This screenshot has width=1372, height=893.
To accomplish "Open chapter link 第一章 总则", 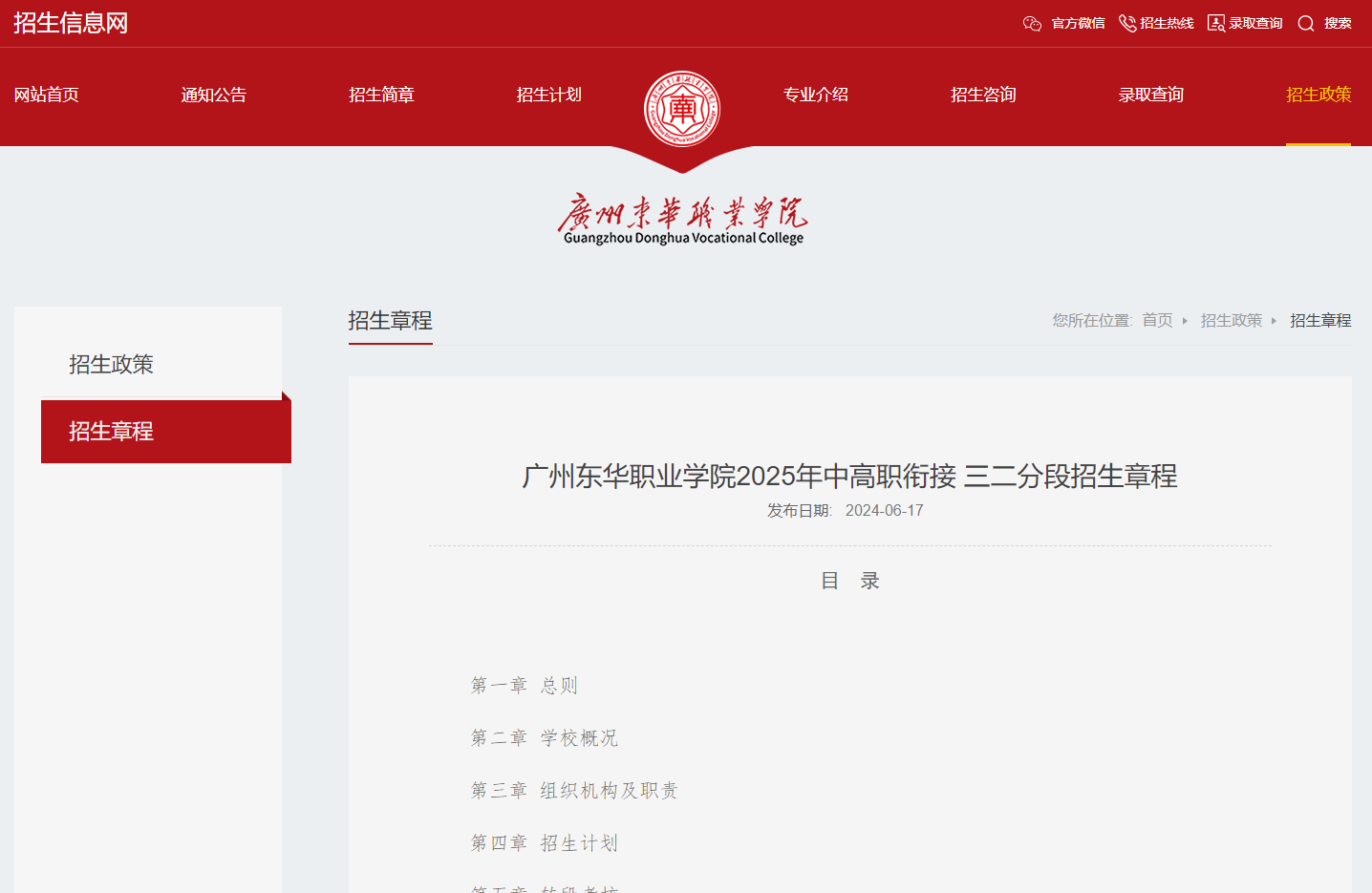I will pos(525,685).
